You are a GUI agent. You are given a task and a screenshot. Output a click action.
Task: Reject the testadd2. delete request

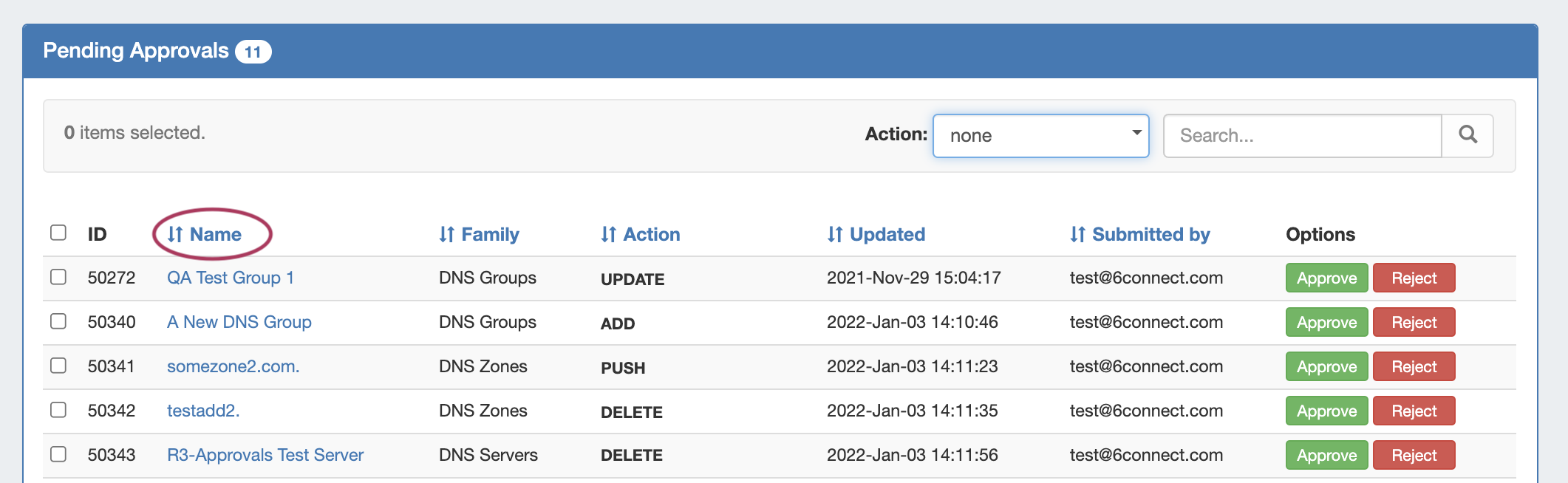(1414, 411)
